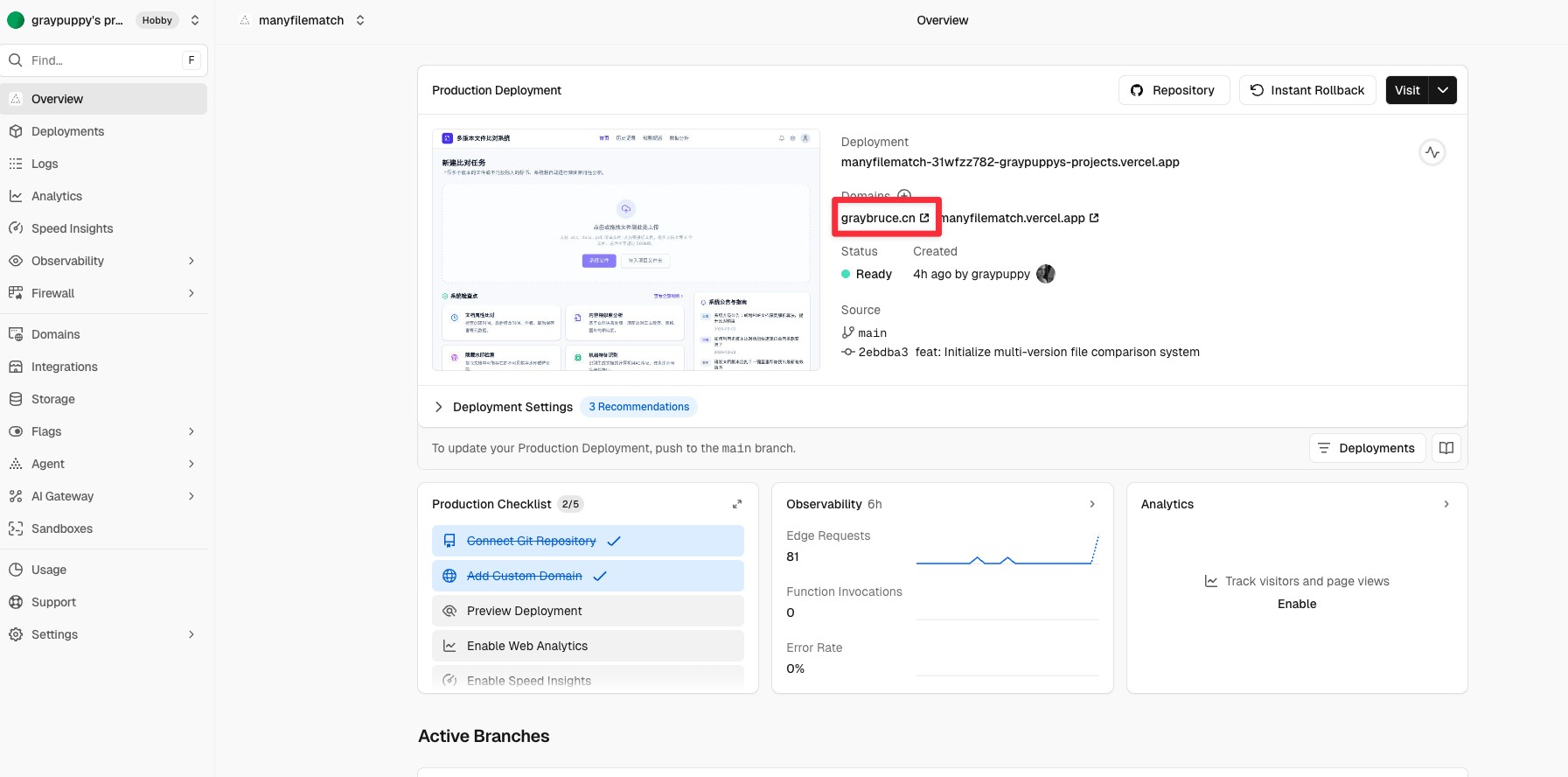The width and height of the screenshot is (1568, 777).
Task: Open the manyfilematch project switcher
Action: pos(303,20)
